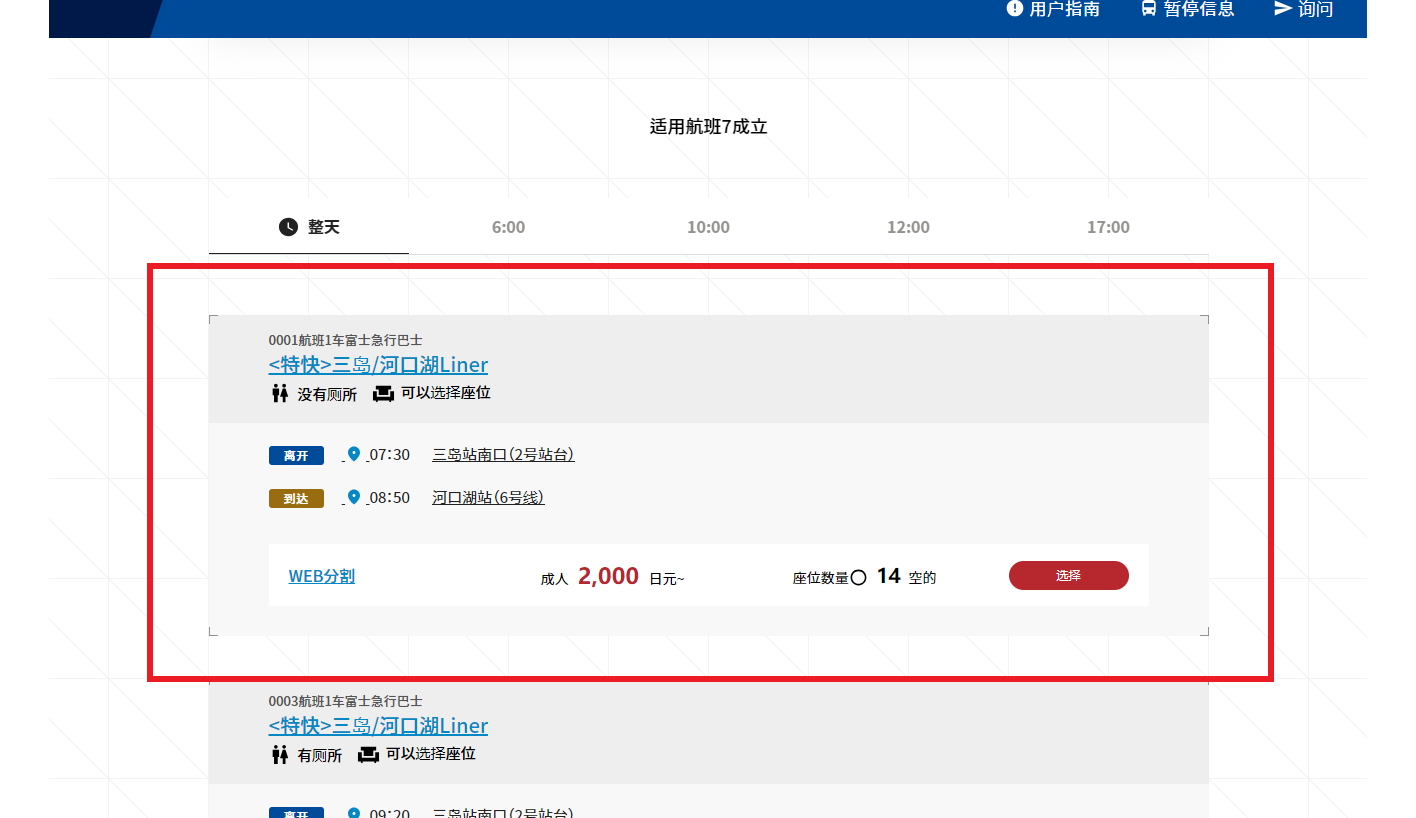Image resolution: width=1416 pixels, height=818 pixels.
Task: Click the restroom icon beside 有厕所
Action: 280,754
